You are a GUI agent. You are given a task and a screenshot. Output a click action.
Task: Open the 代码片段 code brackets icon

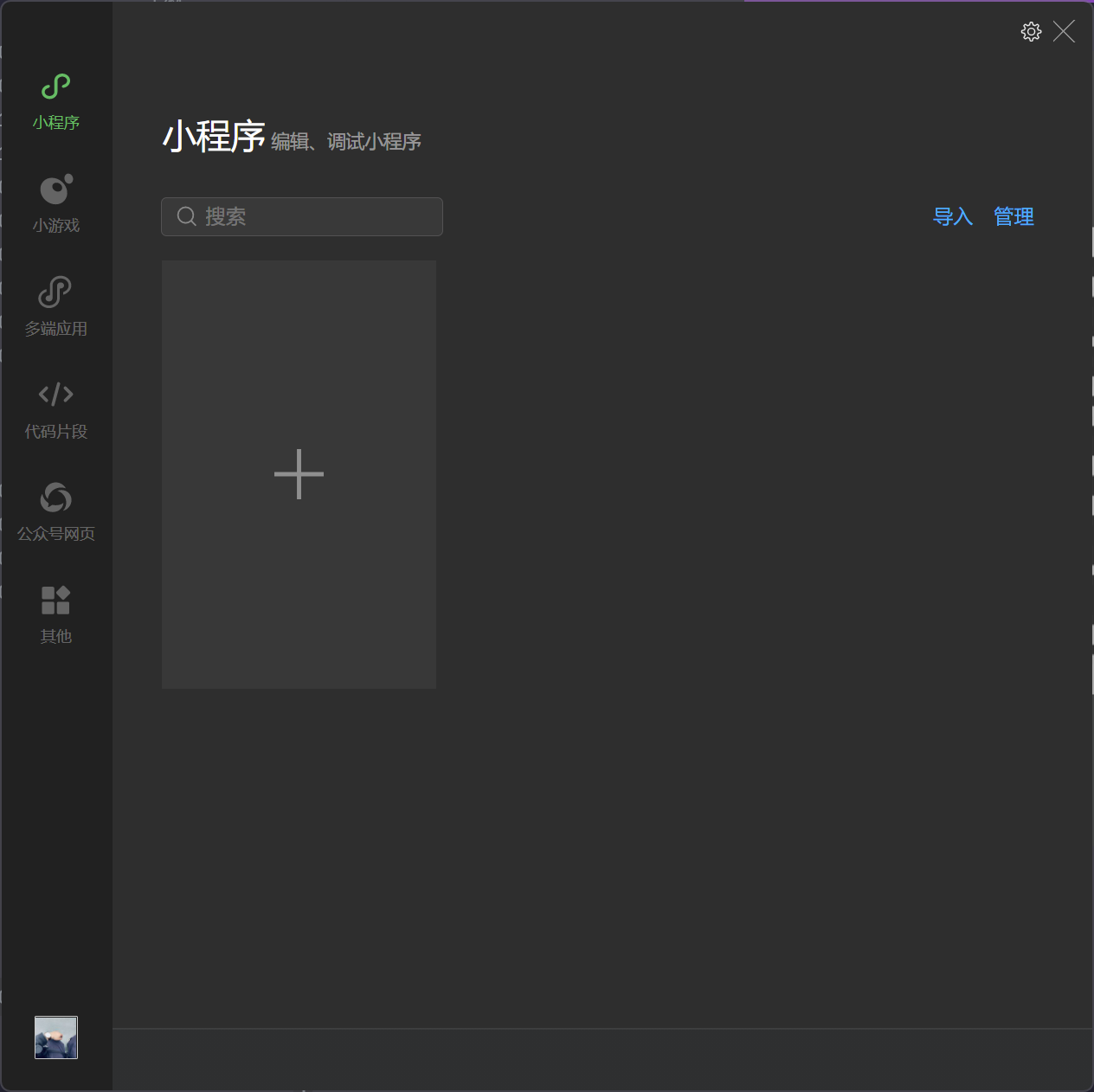pos(56,395)
